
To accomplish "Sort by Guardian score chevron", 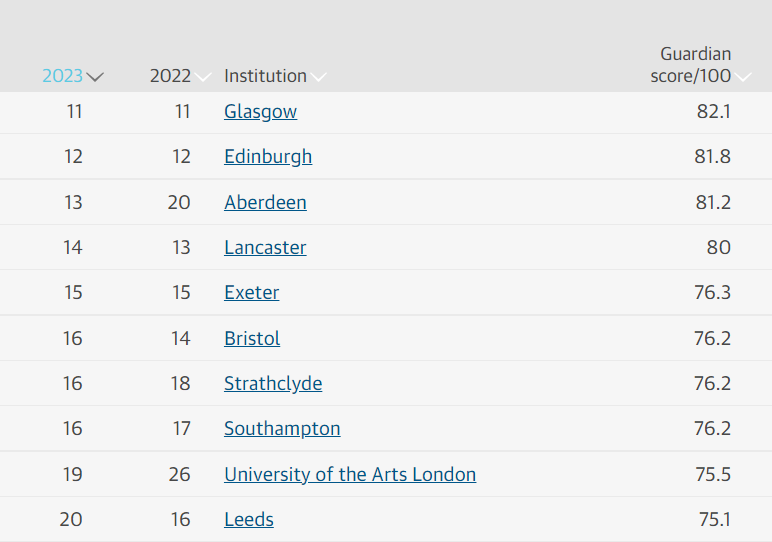I will pyautogui.click(x=744, y=77).
